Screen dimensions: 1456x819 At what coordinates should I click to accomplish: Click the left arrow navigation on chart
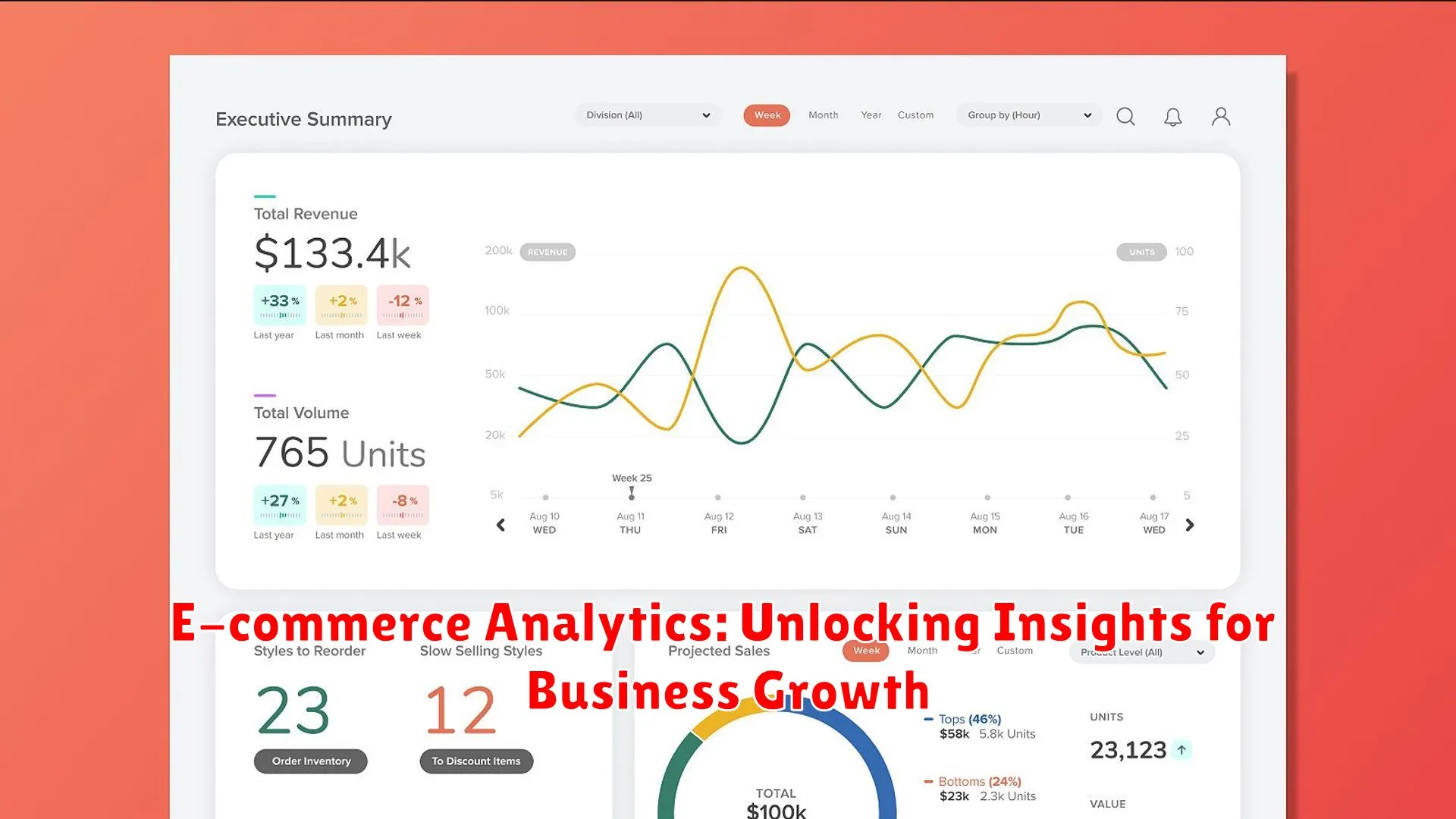click(x=500, y=524)
